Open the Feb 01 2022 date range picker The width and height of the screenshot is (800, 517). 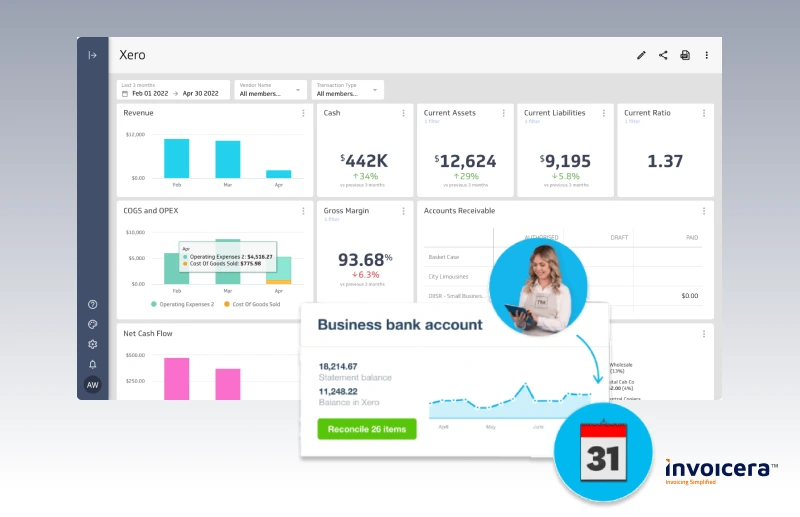click(173, 89)
